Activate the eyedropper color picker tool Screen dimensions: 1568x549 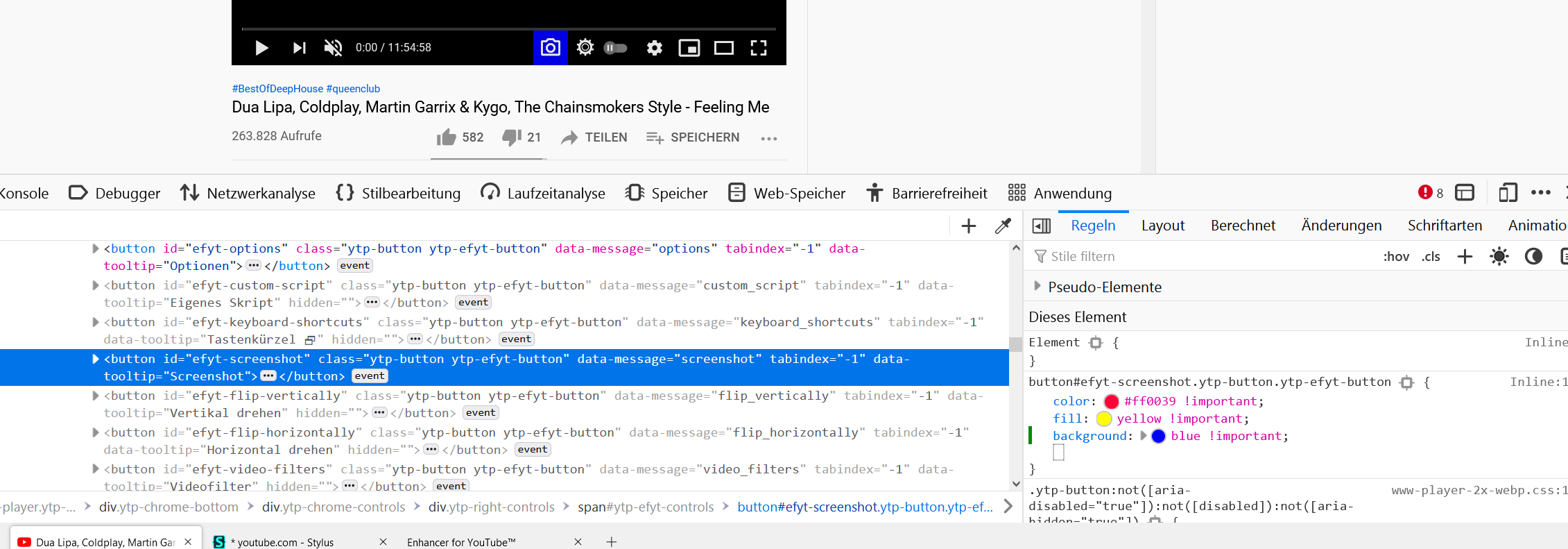click(1003, 226)
